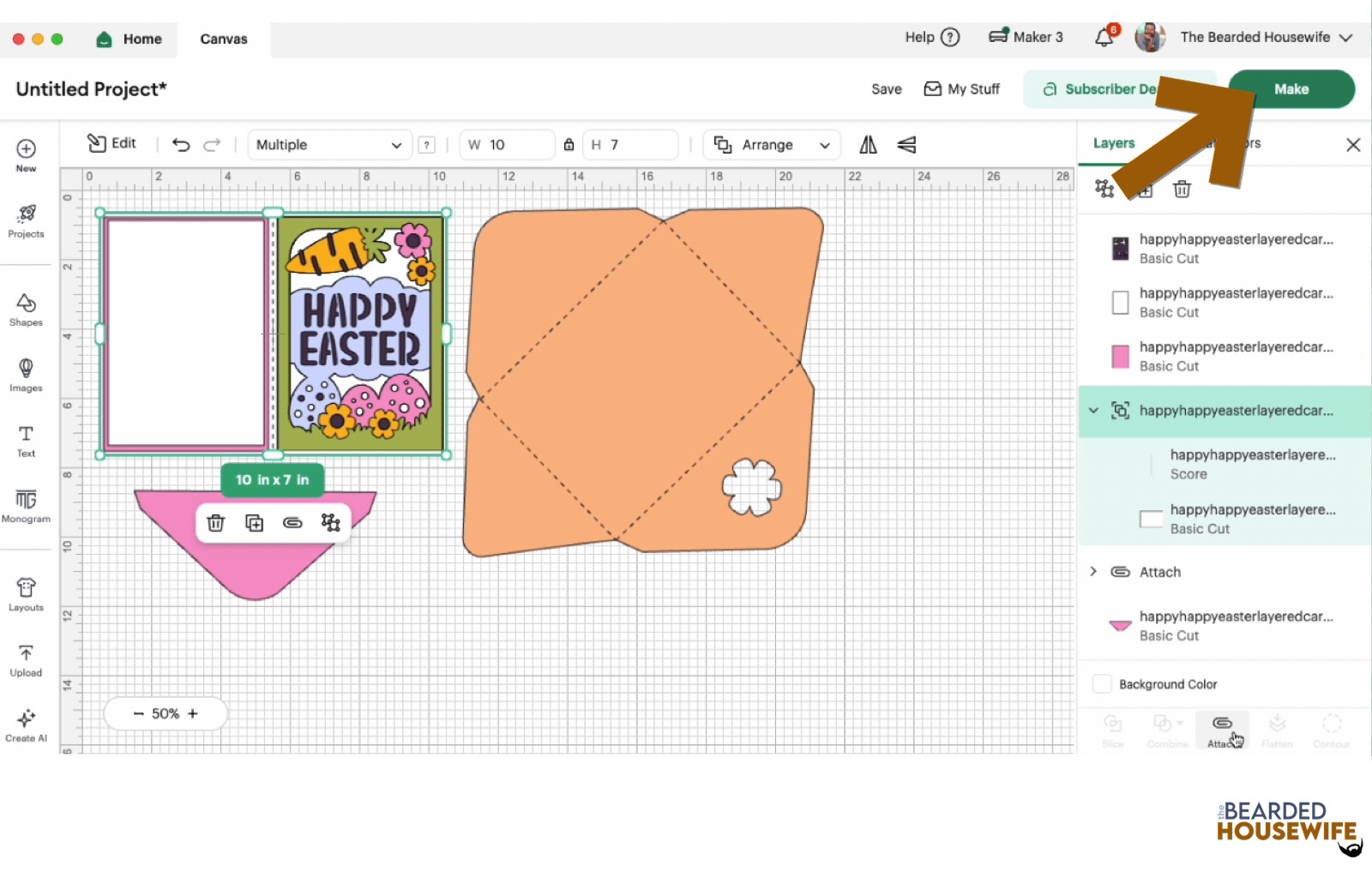Click the Background Color swatch
This screenshot has height=872, width=1372.
tap(1102, 684)
